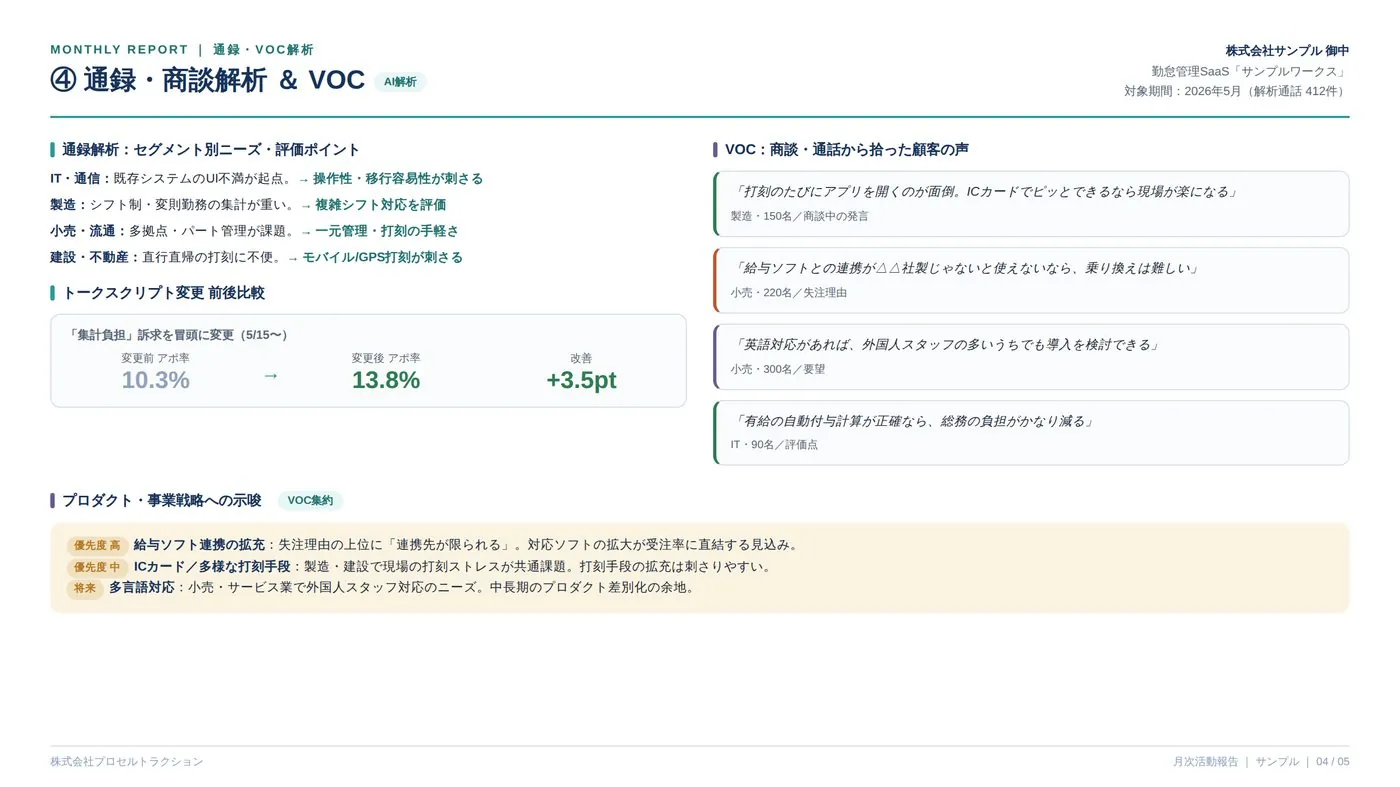Click 小売・220名／失注理由 caption

point(788,293)
